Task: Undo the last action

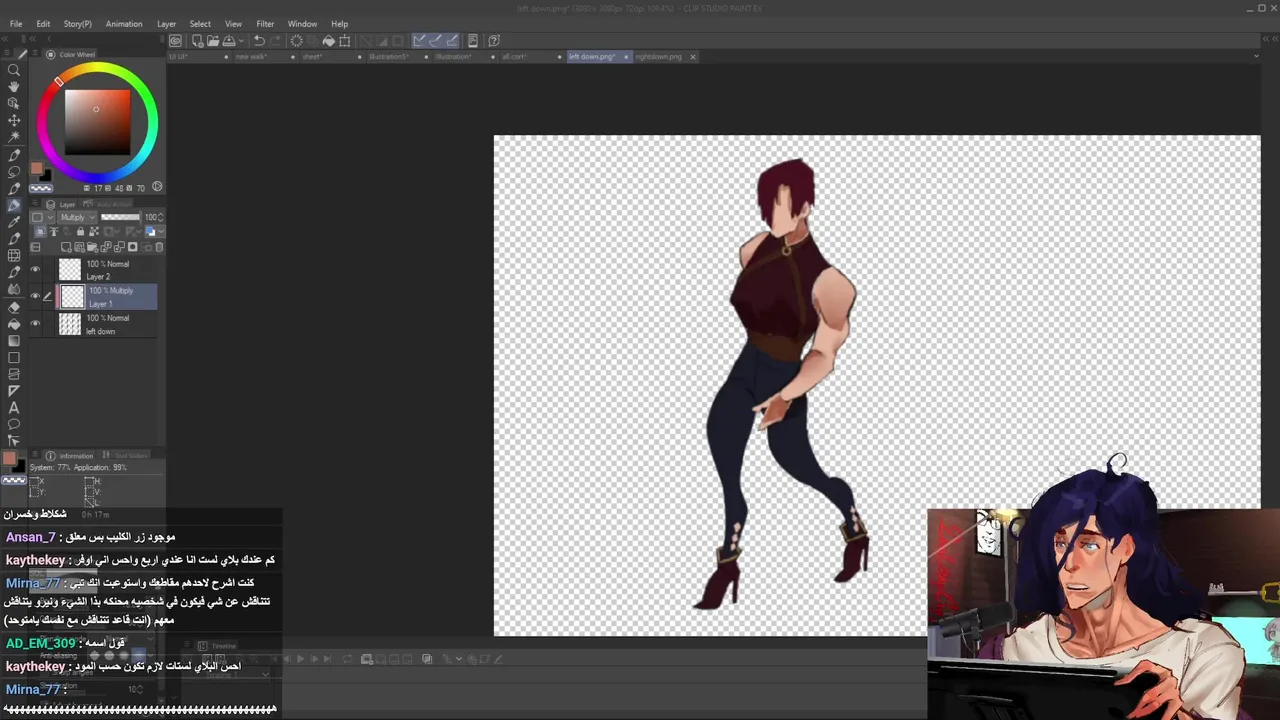Action: (x=259, y=41)
